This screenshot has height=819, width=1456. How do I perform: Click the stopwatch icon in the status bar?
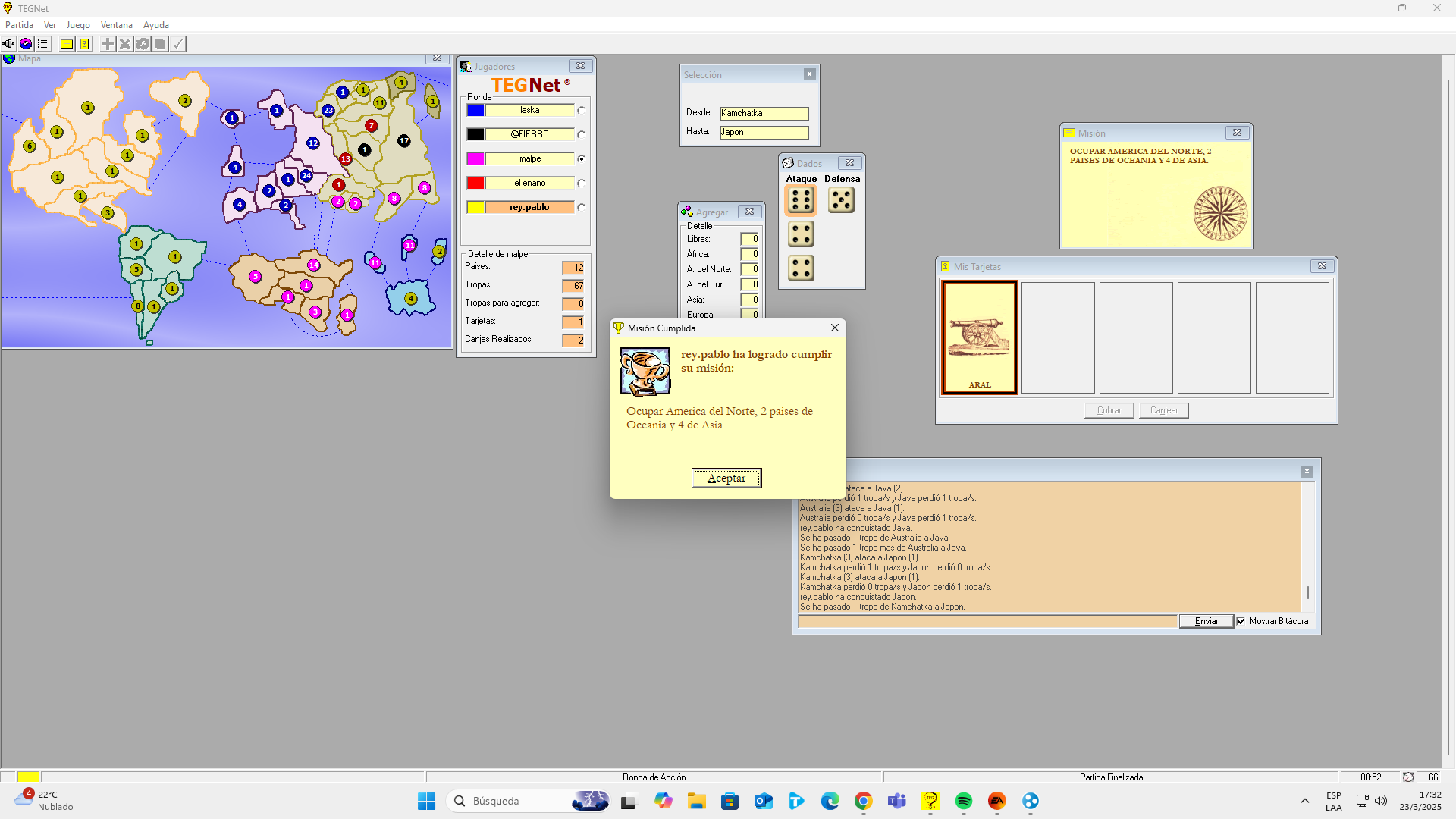tap(1408, 777)
